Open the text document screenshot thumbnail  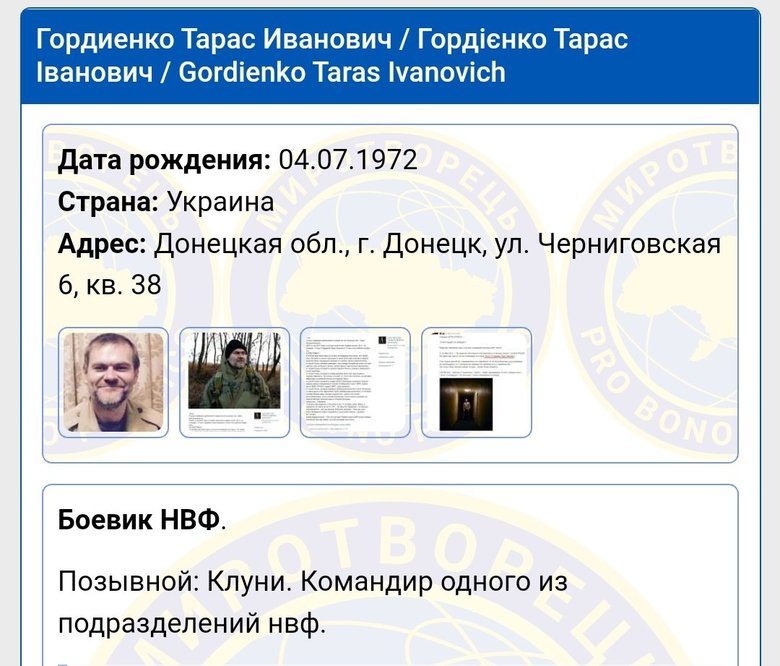(355, 383)
